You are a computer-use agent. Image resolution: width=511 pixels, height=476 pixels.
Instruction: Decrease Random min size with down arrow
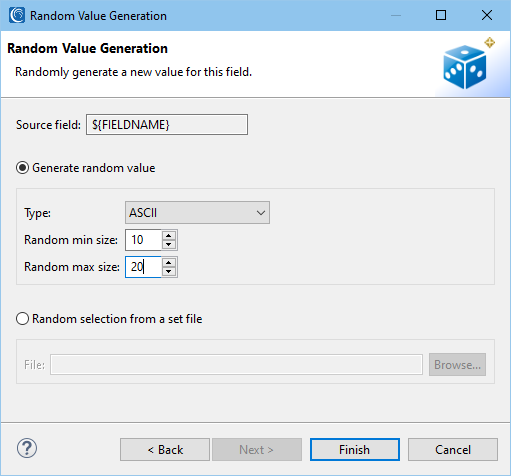pos(169,245)
